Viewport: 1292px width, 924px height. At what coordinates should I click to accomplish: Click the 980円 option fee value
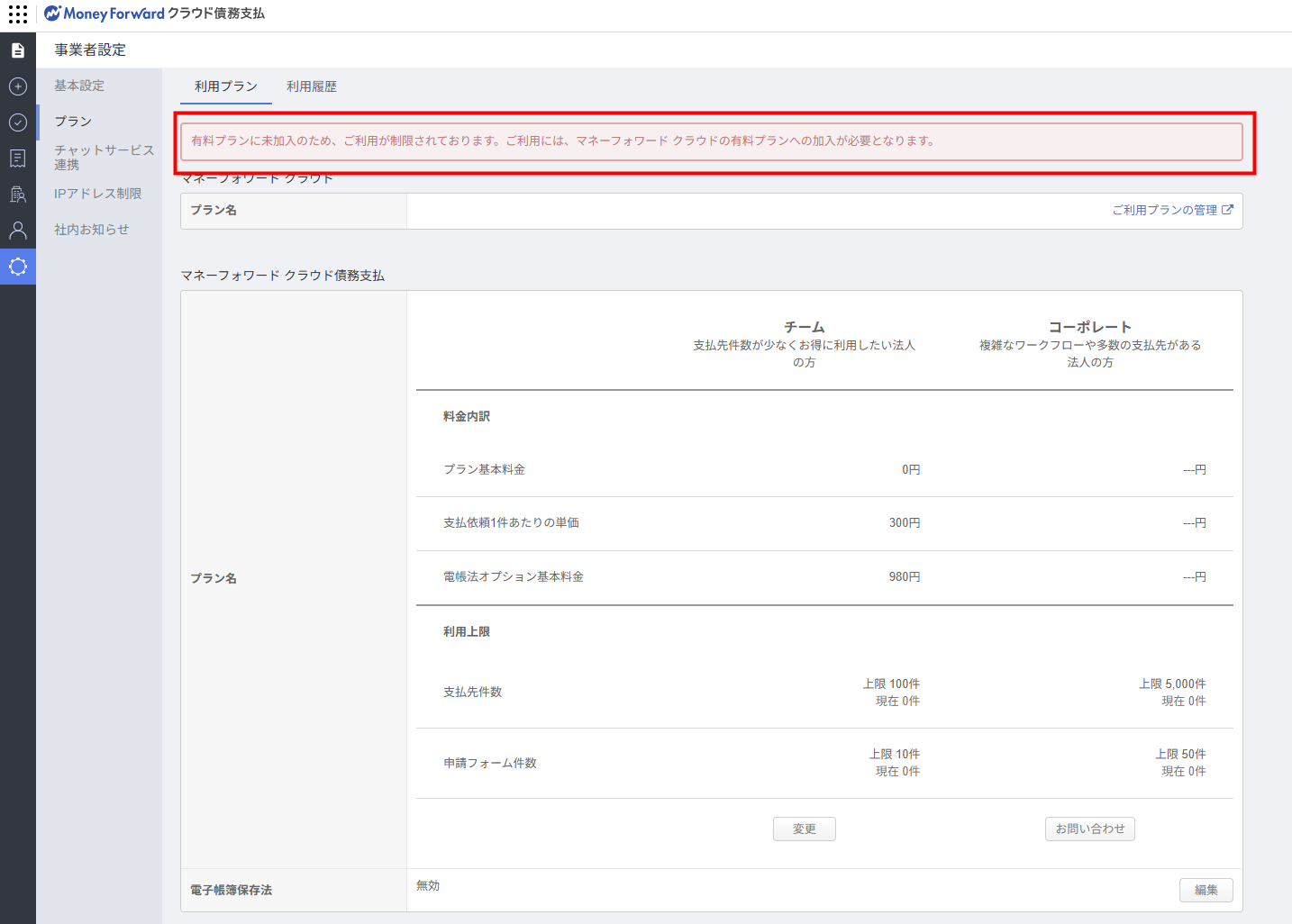coord(905,576)
